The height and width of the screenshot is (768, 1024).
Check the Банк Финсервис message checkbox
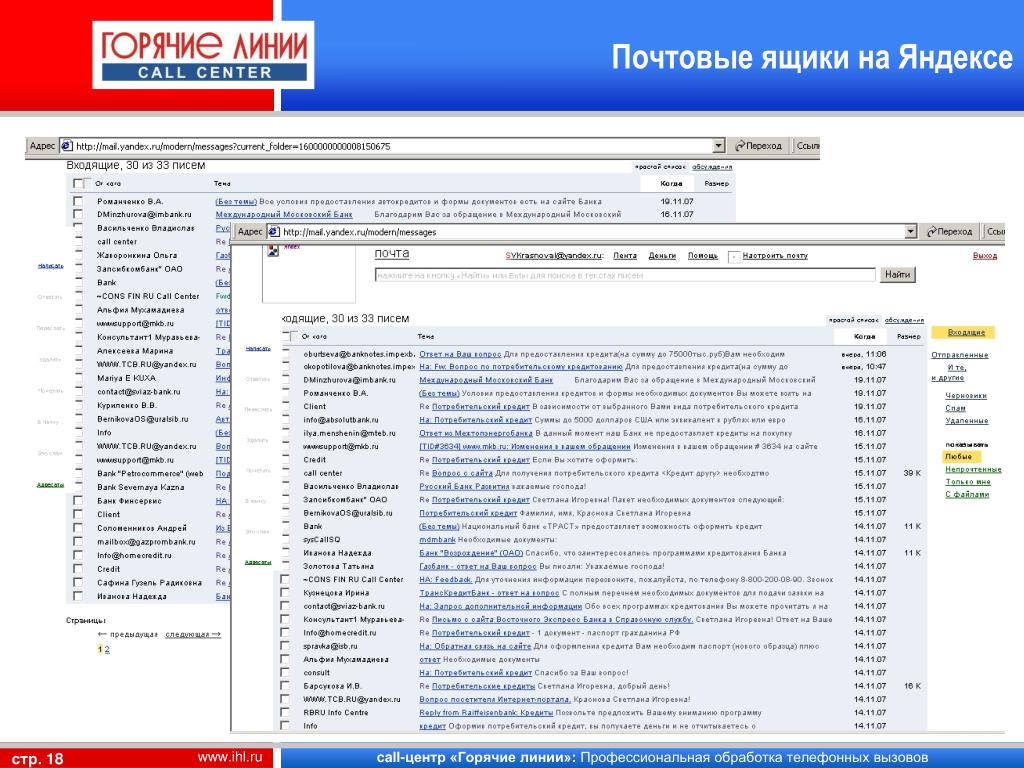(78, 501)
